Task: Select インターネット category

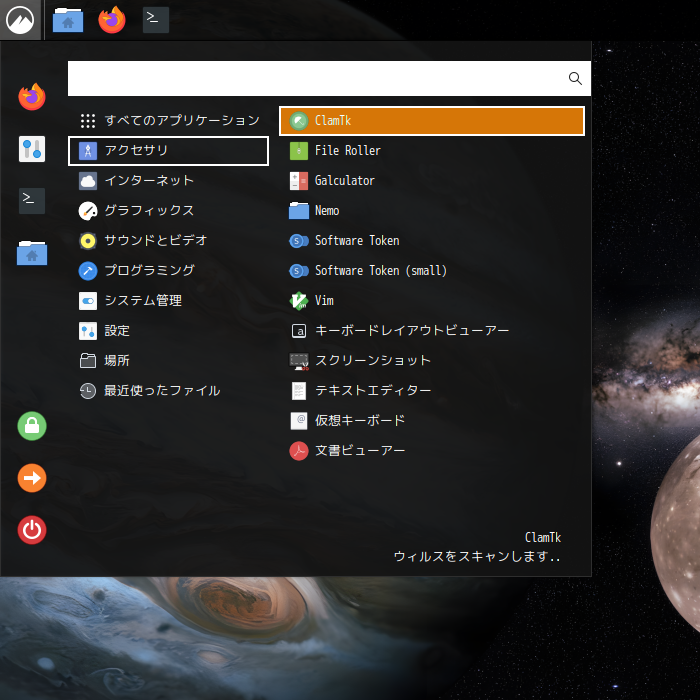Action: pyautogui.click(x=148, y=181)
